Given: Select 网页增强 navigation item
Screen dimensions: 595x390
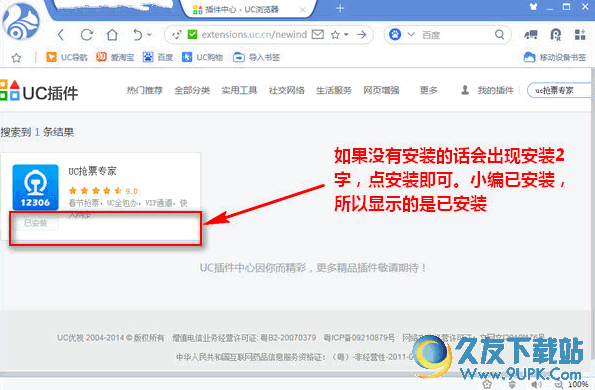Looking at the screenshot, I should (x=381, y=90).
